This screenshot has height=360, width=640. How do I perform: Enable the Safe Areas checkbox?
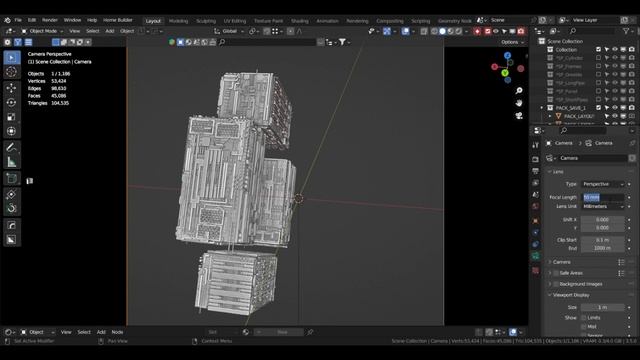556,273
